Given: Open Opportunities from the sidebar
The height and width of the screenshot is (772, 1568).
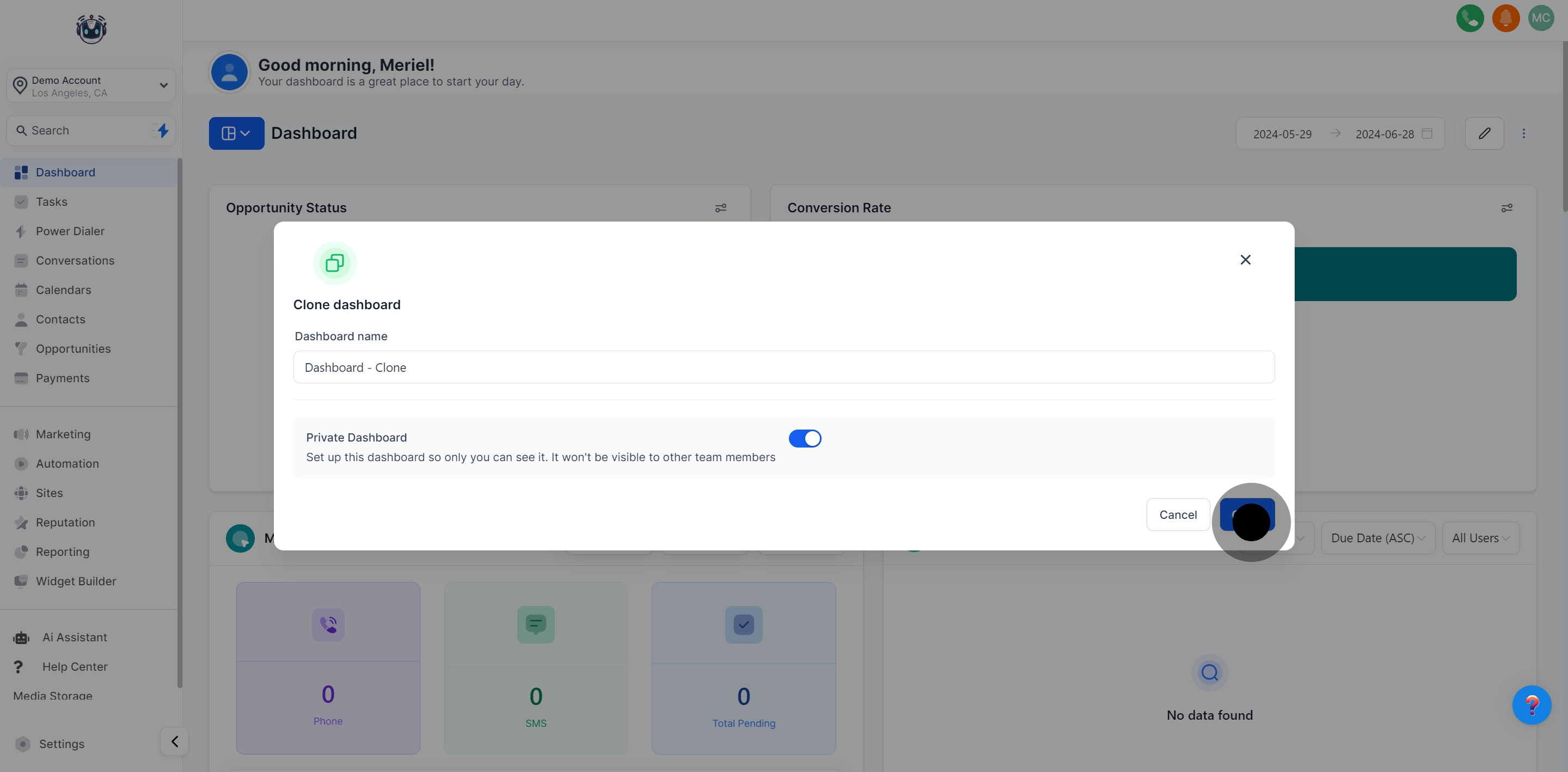Looking at the screenshot, I should 73,349.
